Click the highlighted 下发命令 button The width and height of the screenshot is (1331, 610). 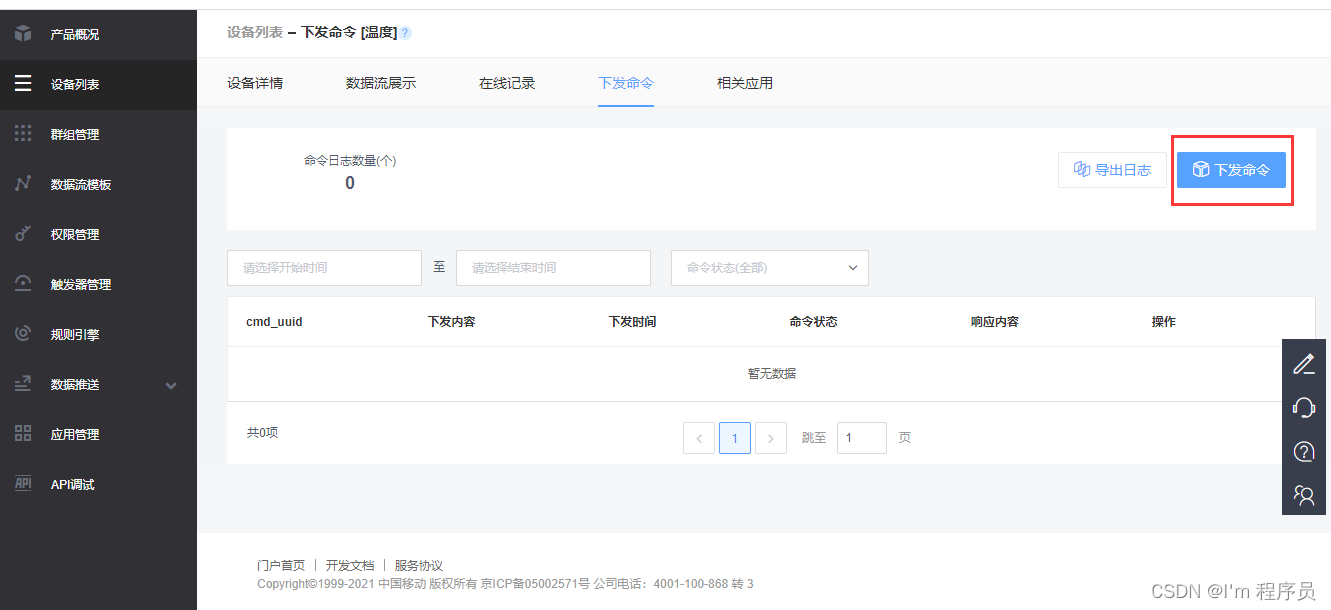click(1231, 169)
